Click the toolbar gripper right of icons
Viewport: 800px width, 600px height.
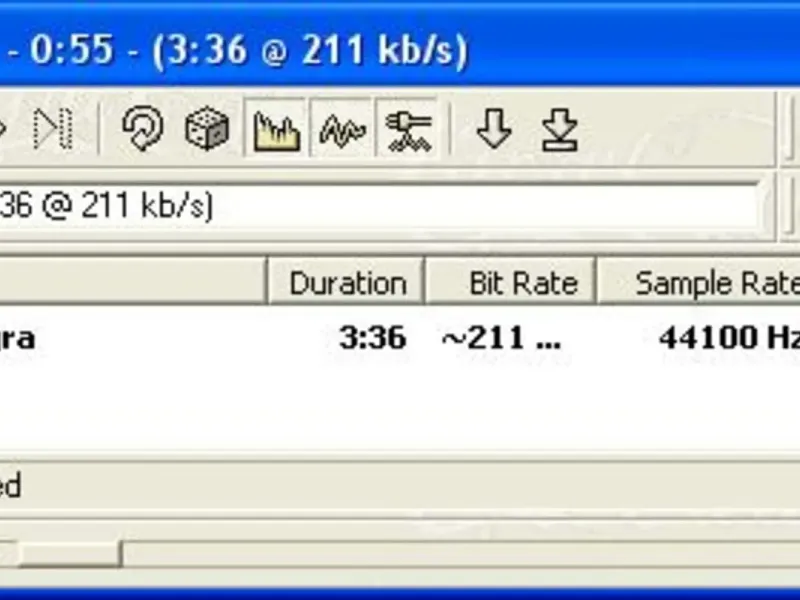[789, 129]
